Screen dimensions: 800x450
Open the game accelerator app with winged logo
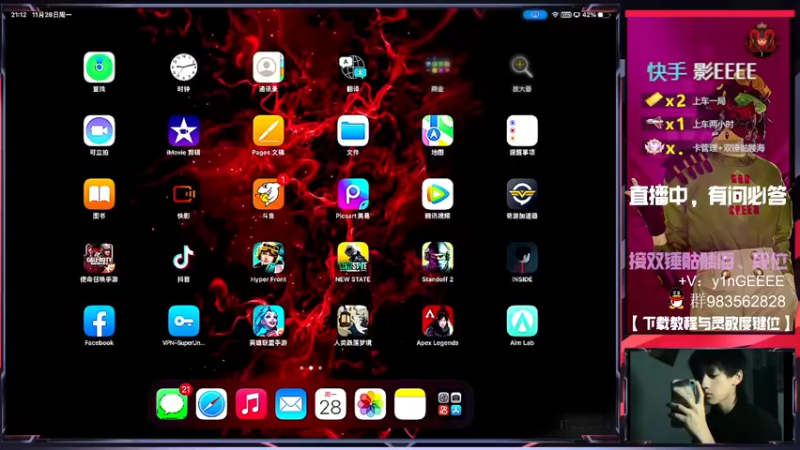[x=522, y=194]
